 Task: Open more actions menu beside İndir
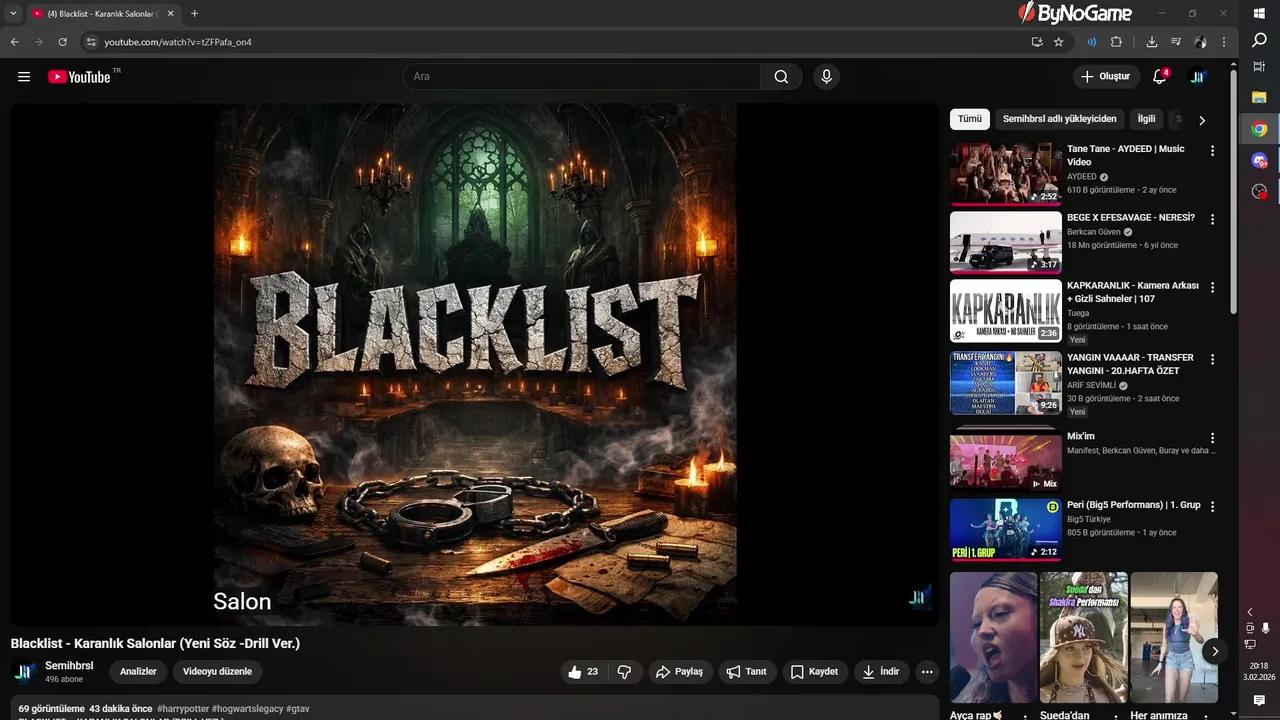click(x=927, y=672)
